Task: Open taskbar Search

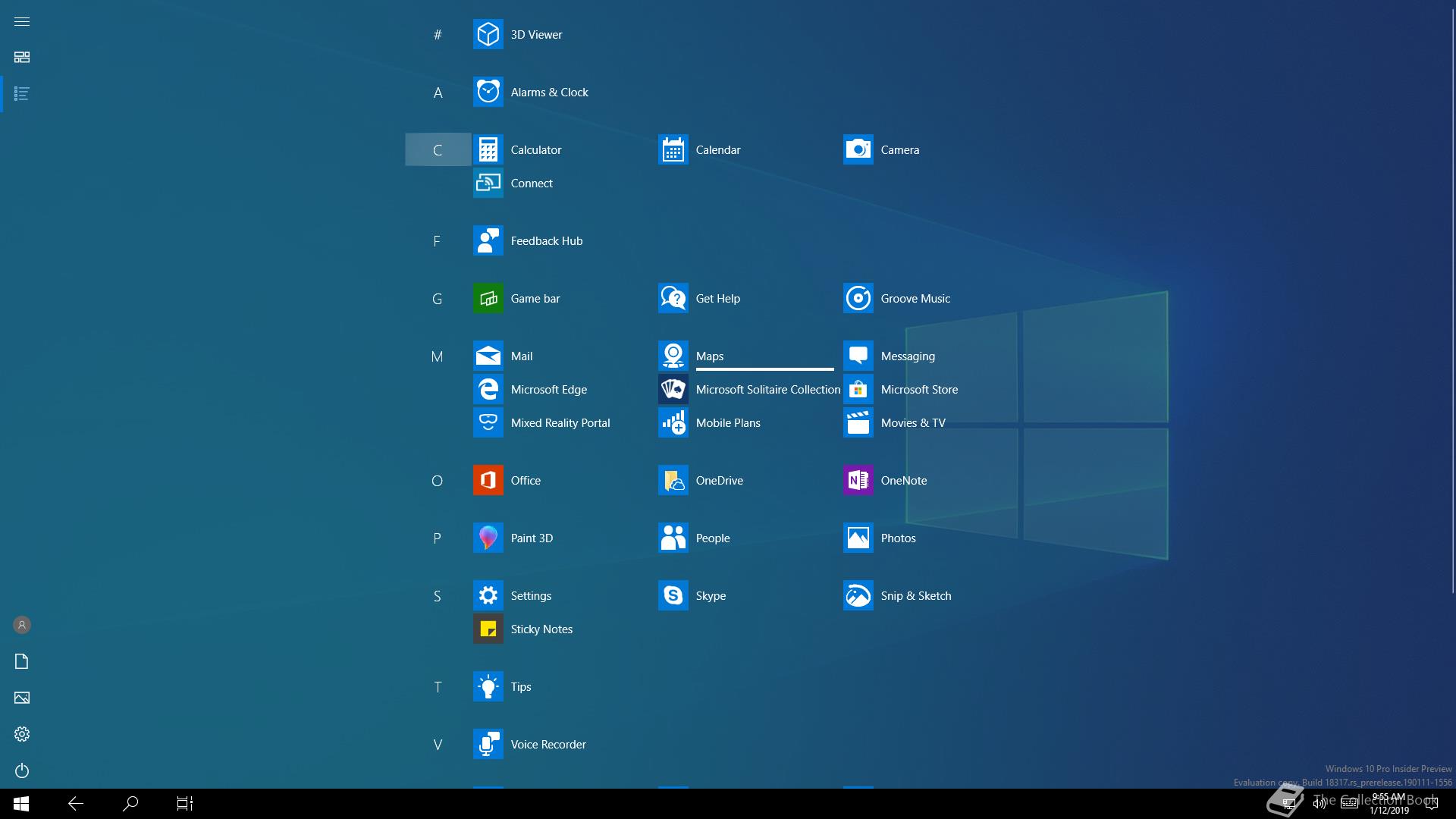Action: 130,804
